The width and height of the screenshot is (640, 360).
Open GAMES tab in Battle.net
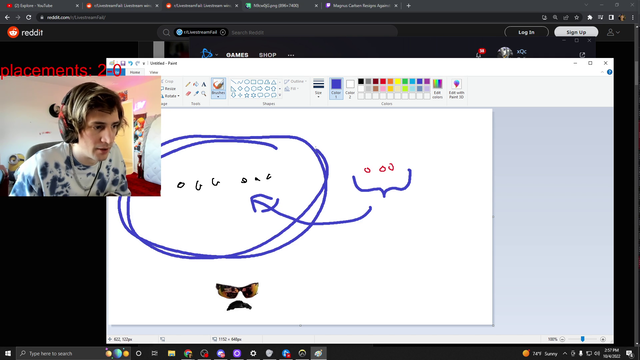tap(237, 55)
